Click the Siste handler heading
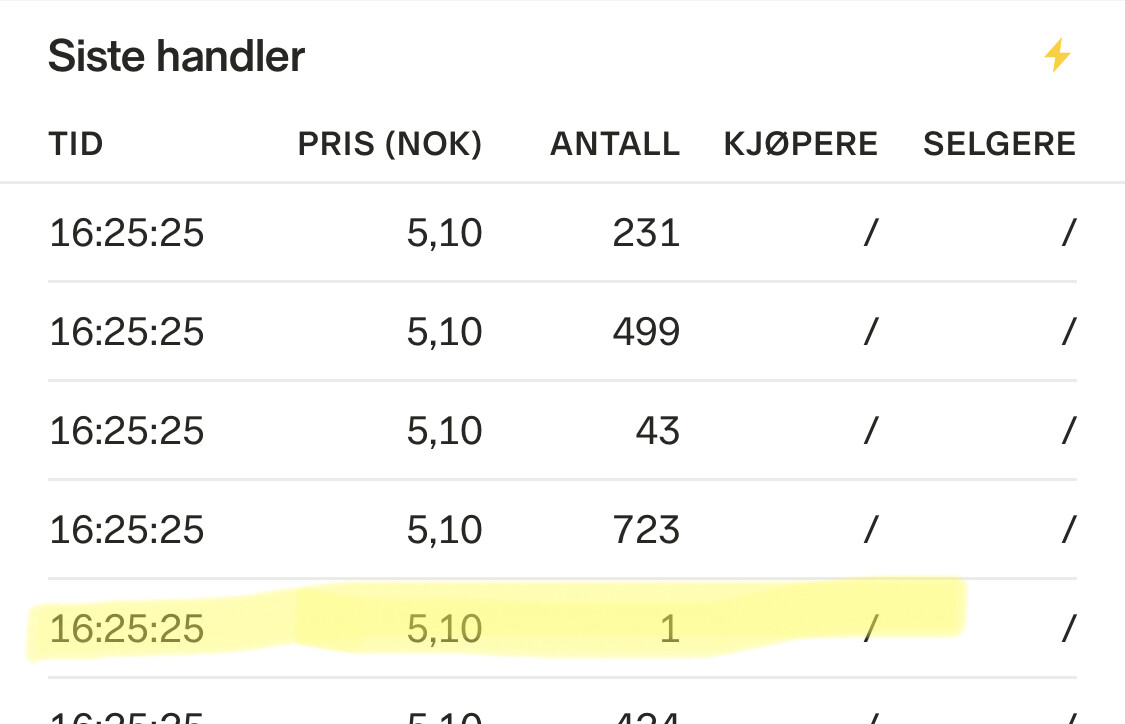Image resolution: width=1125 pixels, height=724 pixels. click(176, 56)
